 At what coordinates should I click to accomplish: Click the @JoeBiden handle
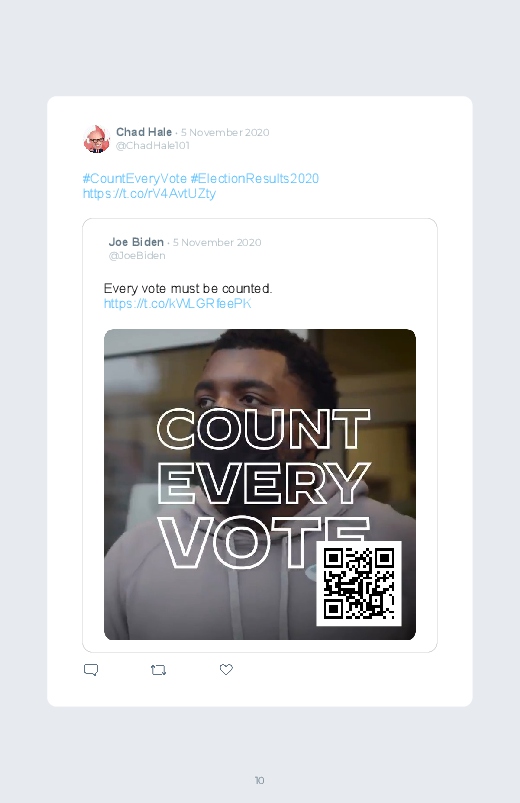[x=137, y=256]
